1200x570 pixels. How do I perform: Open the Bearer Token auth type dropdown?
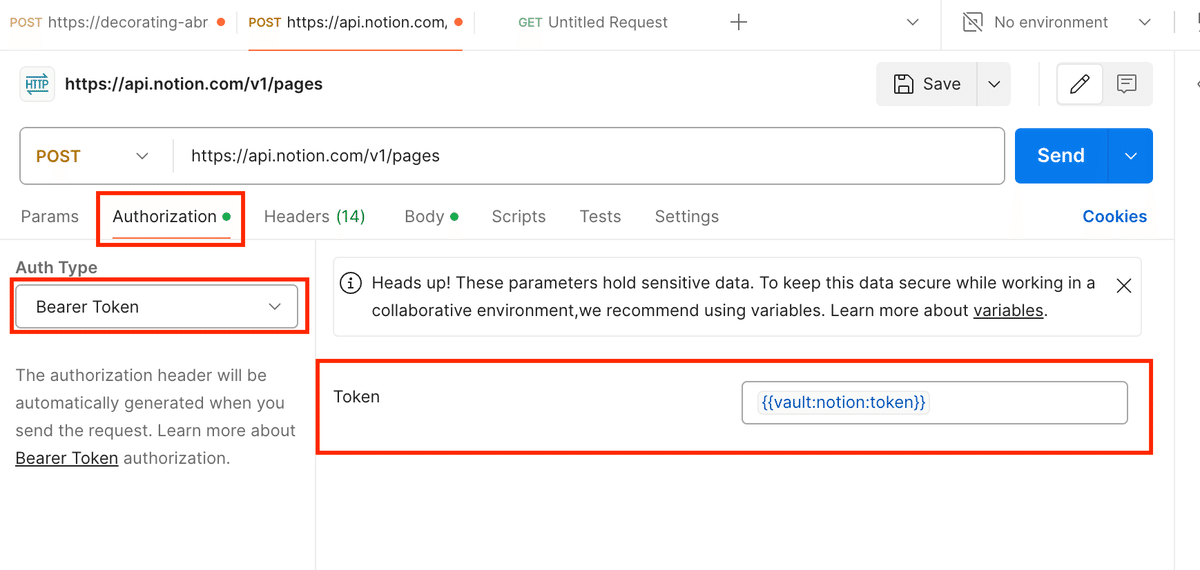157,307
